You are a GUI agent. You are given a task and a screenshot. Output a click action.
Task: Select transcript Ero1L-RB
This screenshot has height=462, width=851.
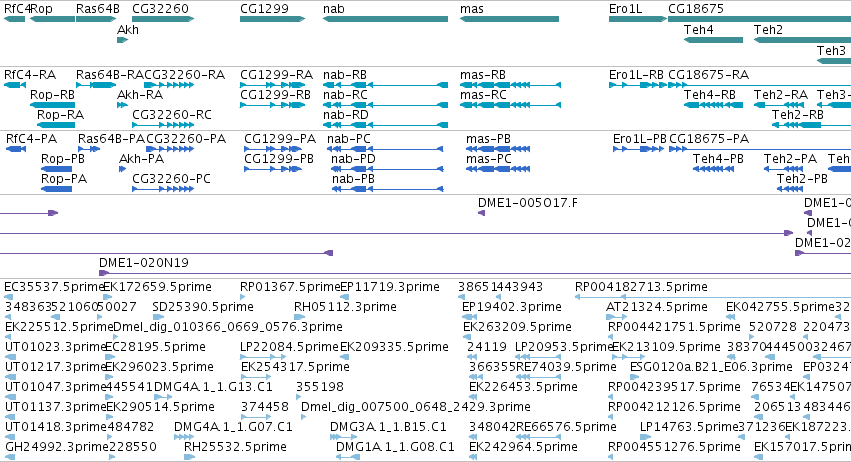pyautogui.click(x=638, y=85)
